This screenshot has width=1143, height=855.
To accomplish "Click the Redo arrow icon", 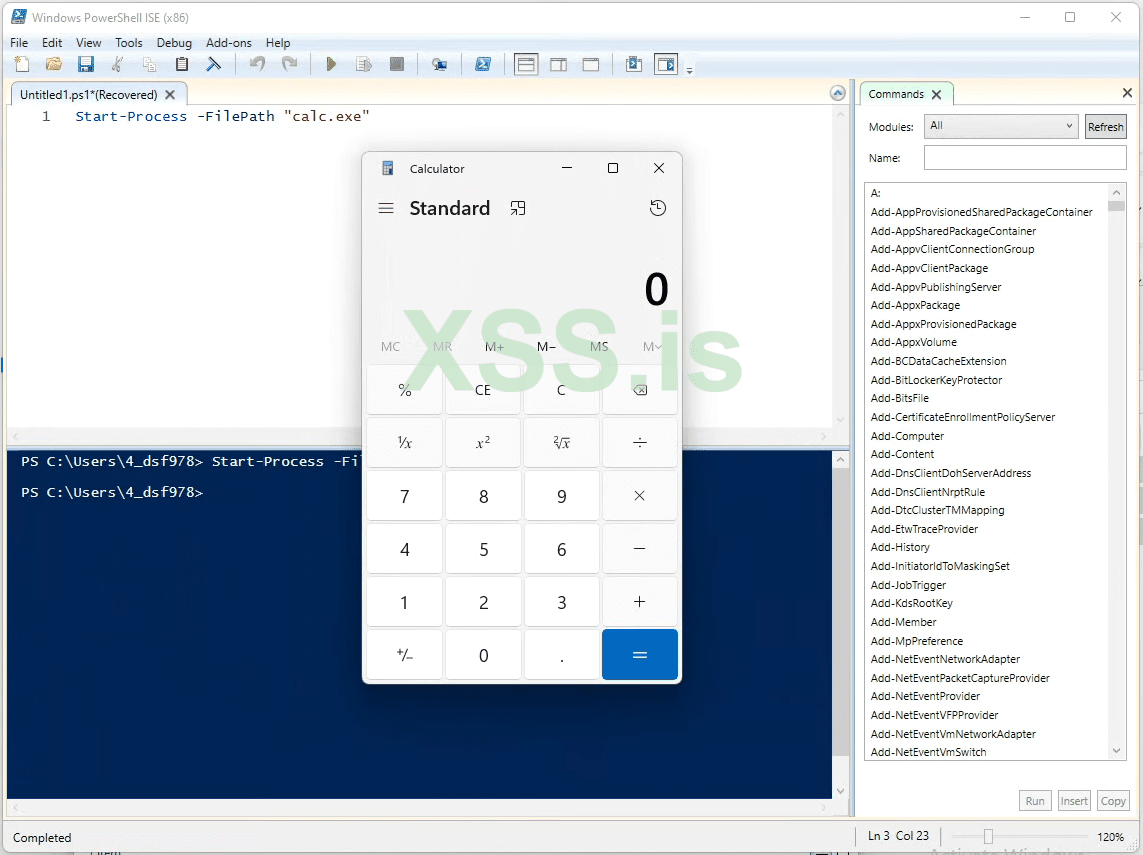I will click(289, 64).
